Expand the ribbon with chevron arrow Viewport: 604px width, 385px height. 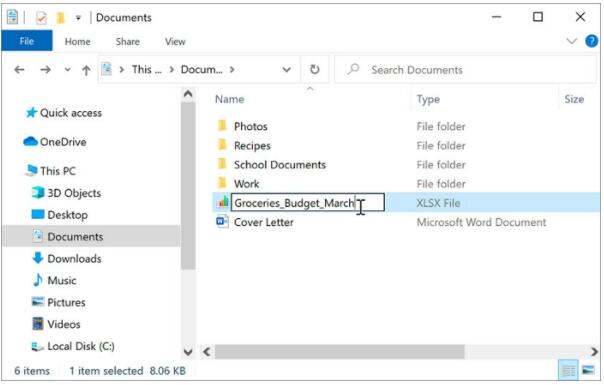point(572,41)
